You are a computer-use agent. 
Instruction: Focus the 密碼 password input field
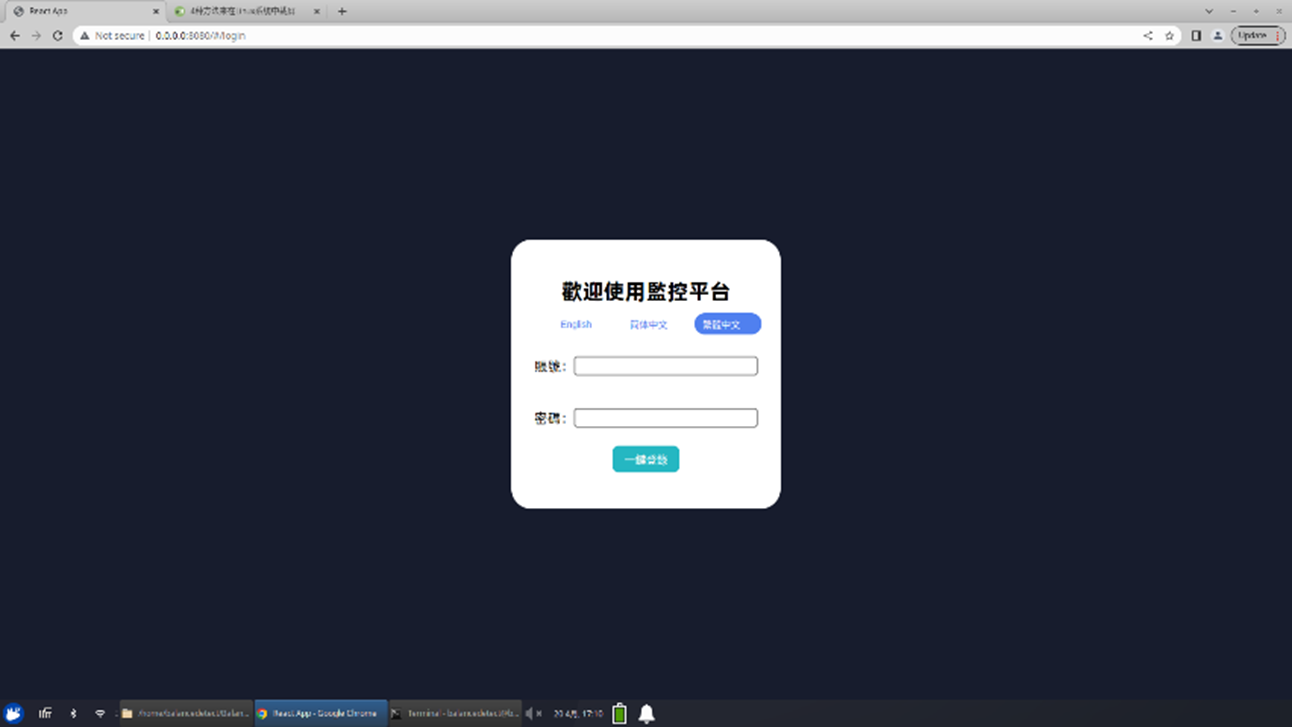[665, 418]
